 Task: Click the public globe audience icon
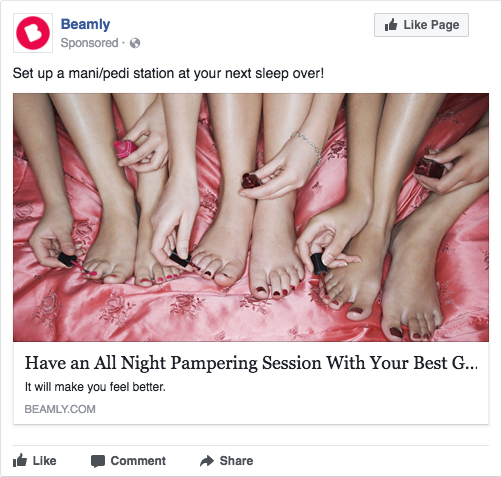pyautogui.click(x=135, y=43)
